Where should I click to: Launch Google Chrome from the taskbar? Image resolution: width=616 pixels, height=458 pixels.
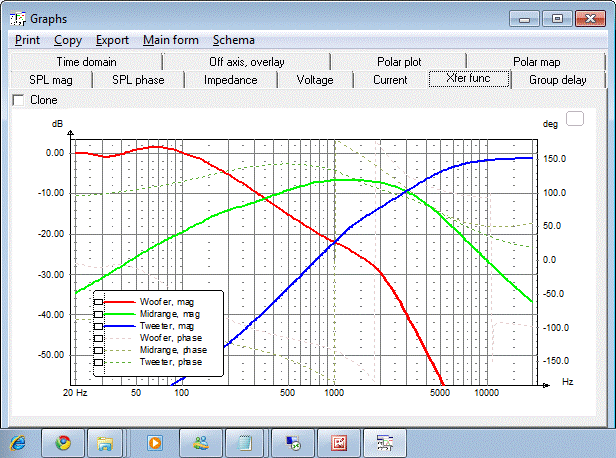point(63,443)
